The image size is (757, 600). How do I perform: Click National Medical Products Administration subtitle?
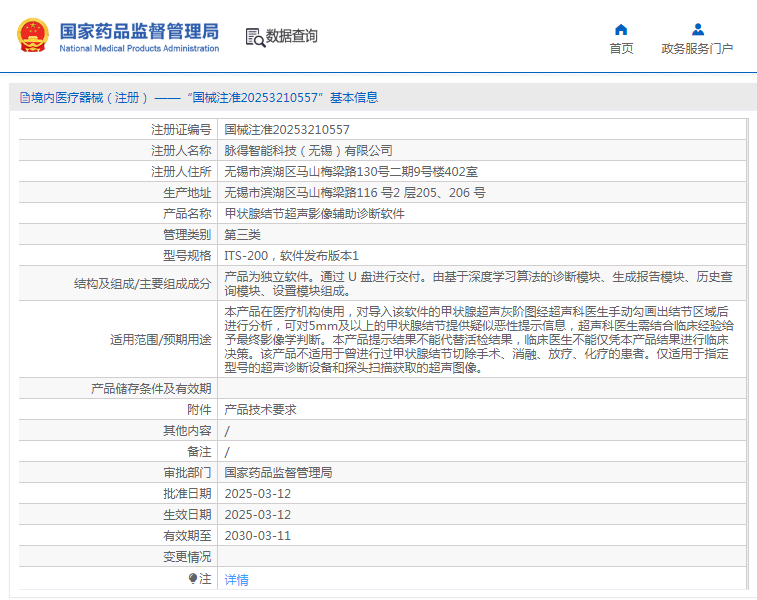point(139,48)
